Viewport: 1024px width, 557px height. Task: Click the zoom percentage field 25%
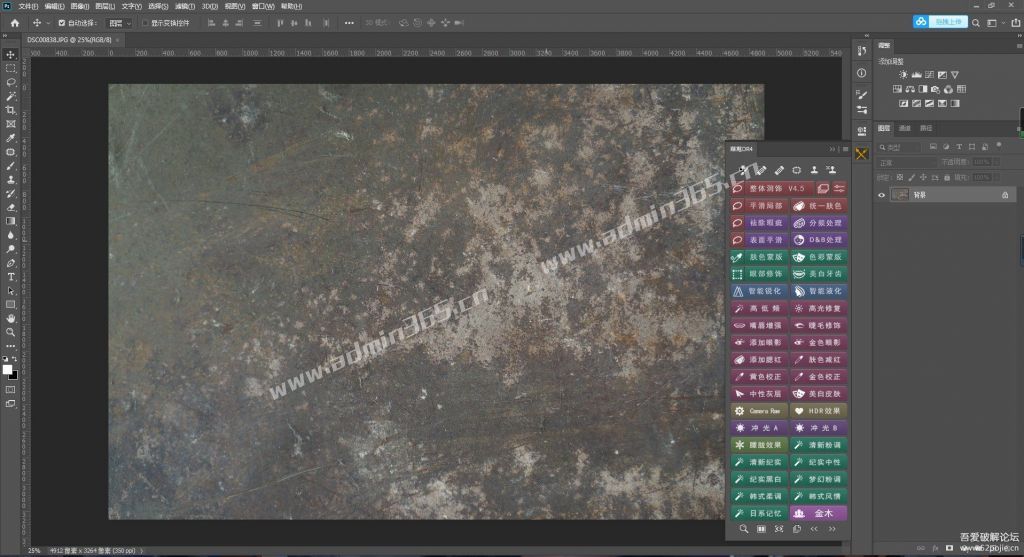[34, 550]
